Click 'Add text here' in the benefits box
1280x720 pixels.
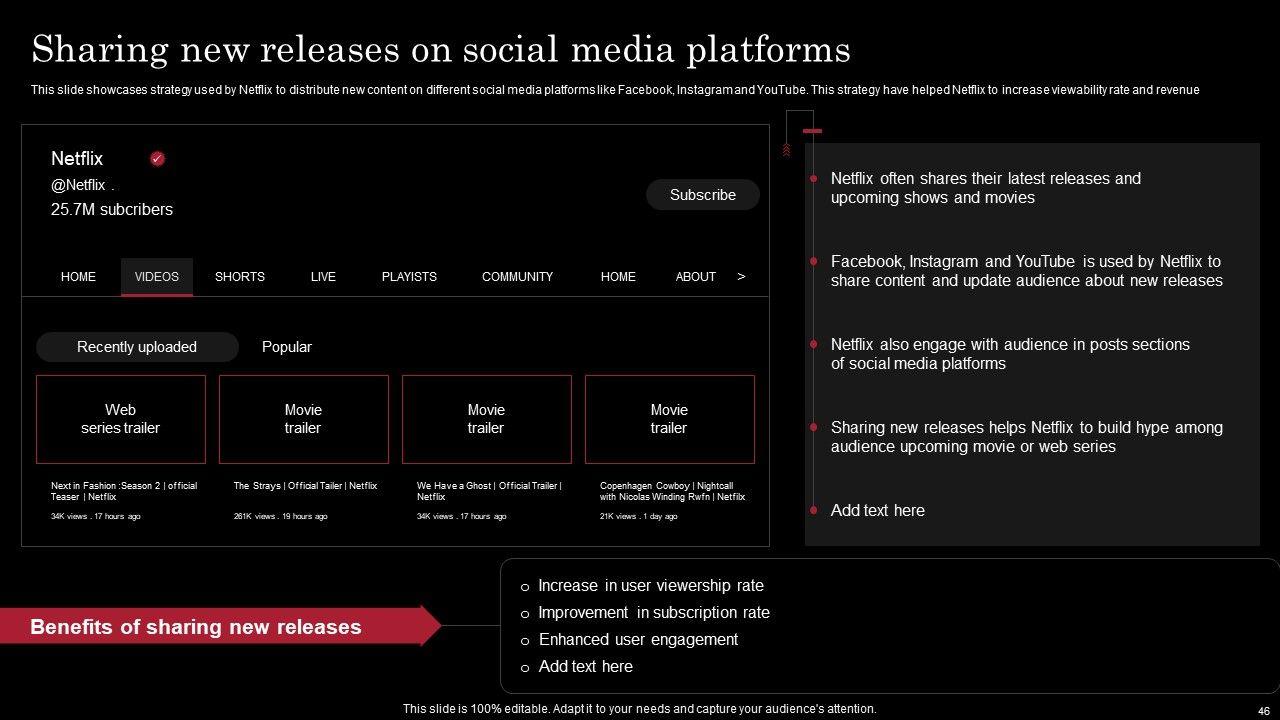[585, 667]
